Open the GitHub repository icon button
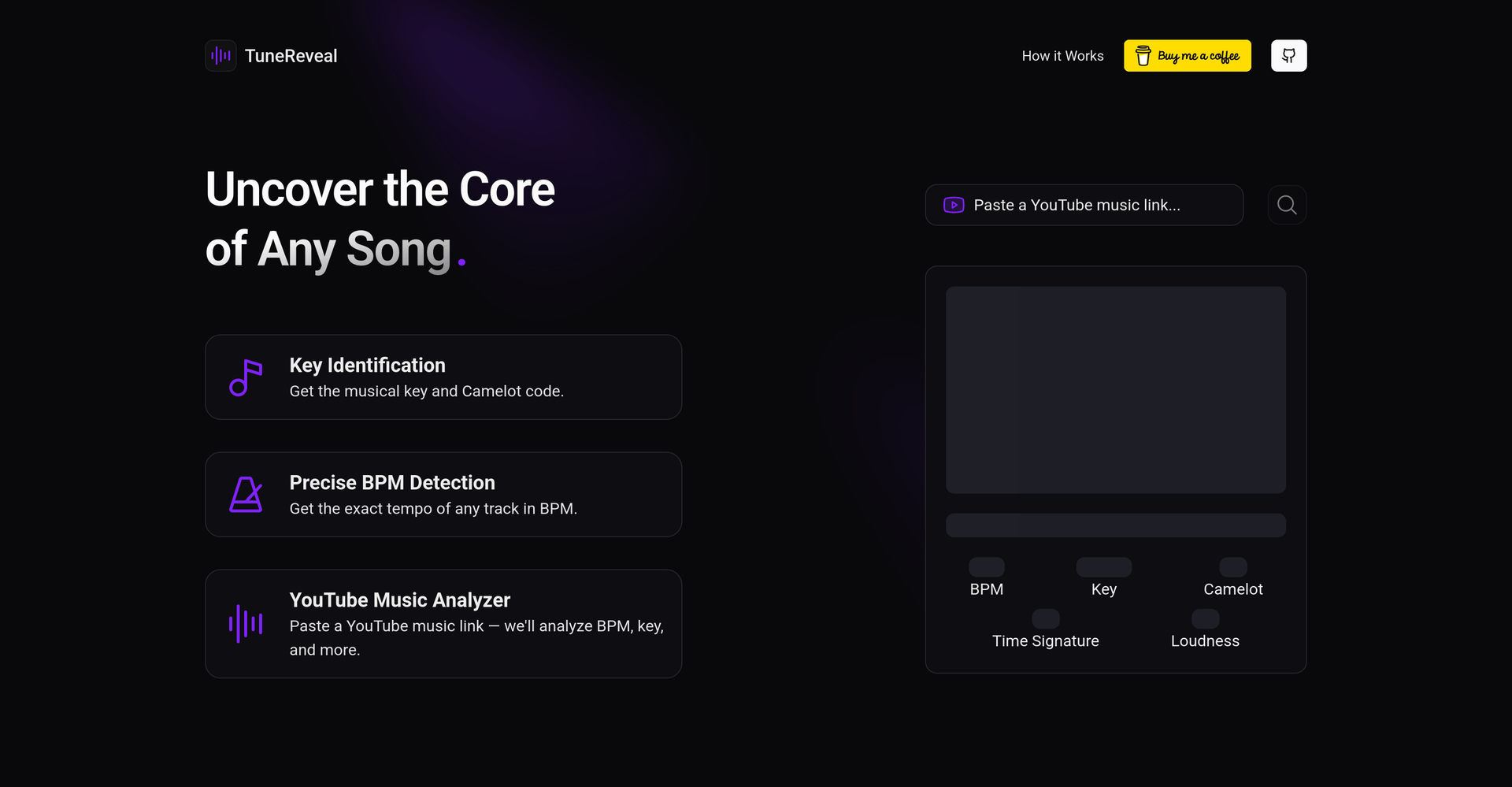 1288,56
